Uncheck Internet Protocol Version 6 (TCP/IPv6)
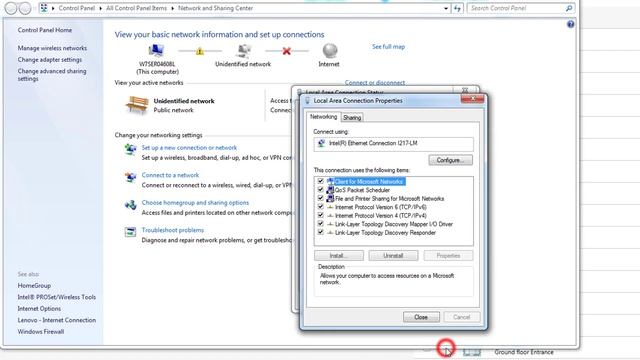The width and height of the screenshot is (640, 360). pos(320,207)
